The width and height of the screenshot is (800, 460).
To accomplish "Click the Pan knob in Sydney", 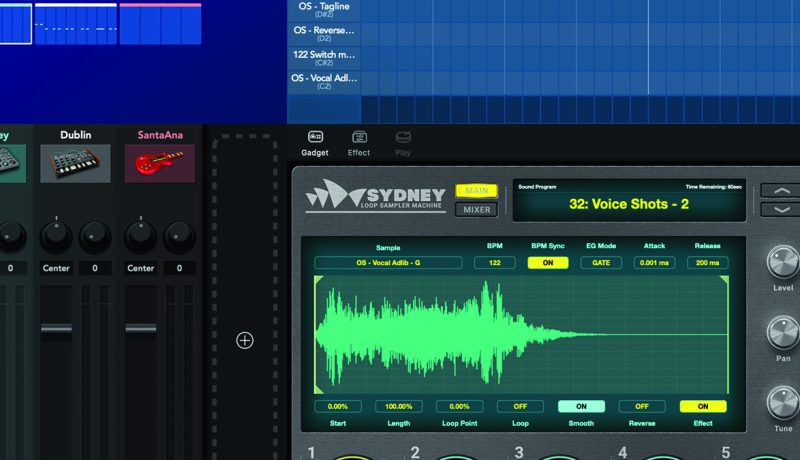I will tap(783, 333).
